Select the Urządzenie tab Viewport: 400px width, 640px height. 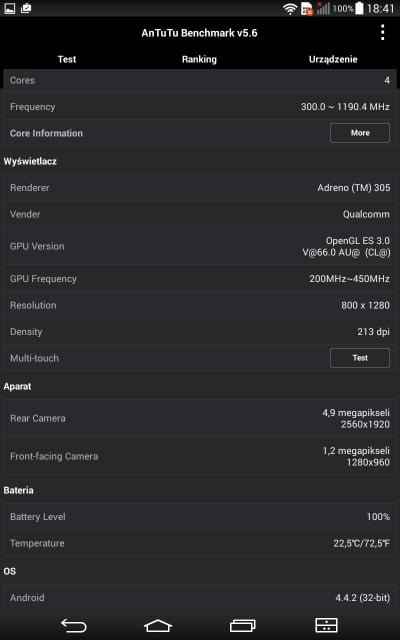tap(333, 59)
